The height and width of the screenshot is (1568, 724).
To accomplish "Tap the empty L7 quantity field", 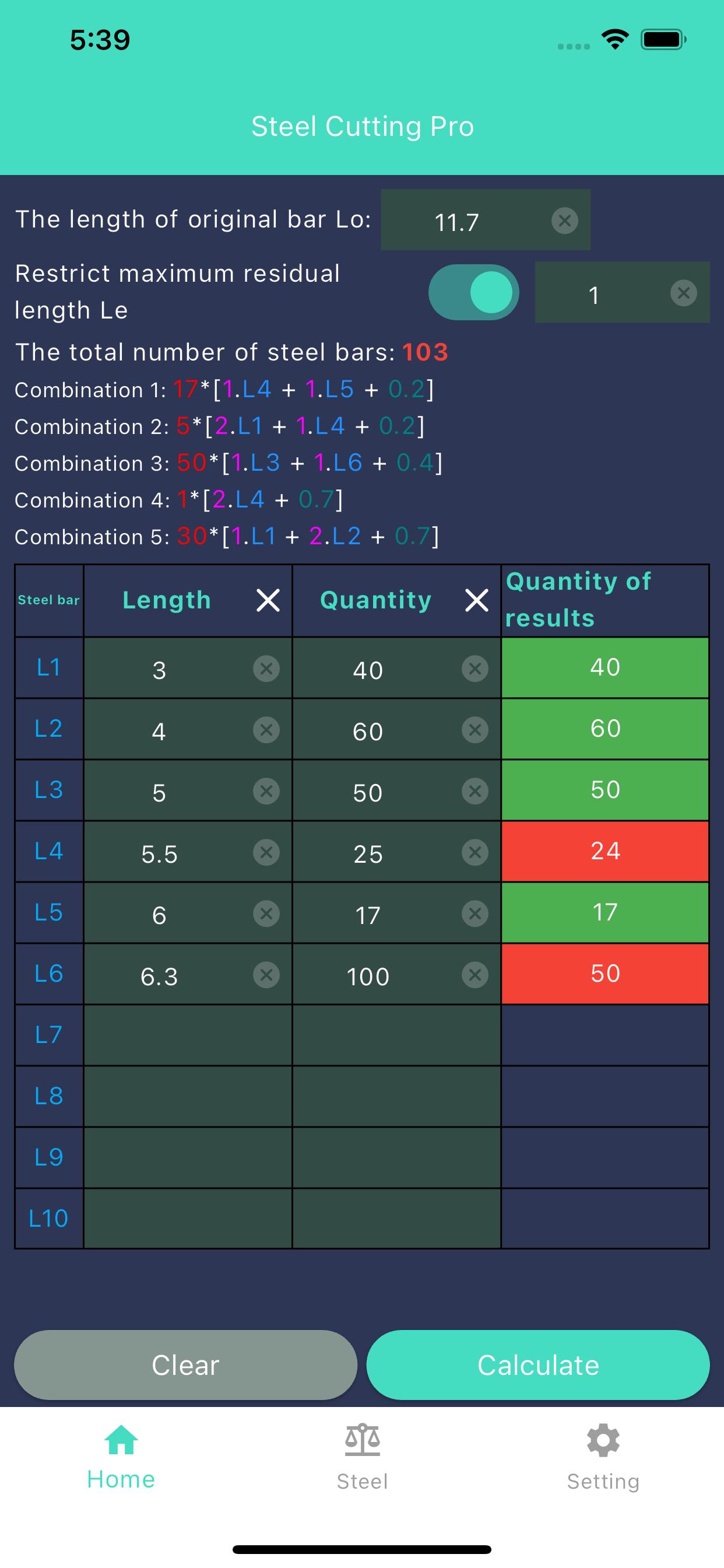I will 396,1035.
